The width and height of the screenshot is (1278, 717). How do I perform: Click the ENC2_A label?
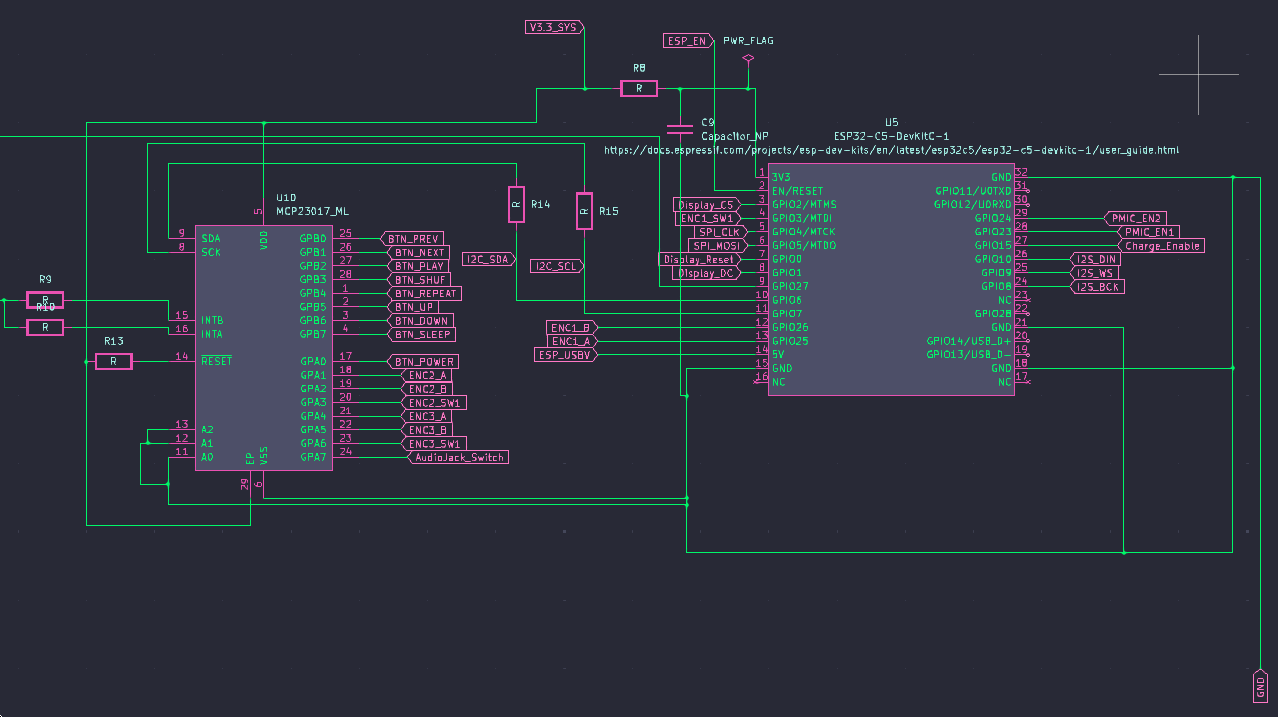pos(427,375)
